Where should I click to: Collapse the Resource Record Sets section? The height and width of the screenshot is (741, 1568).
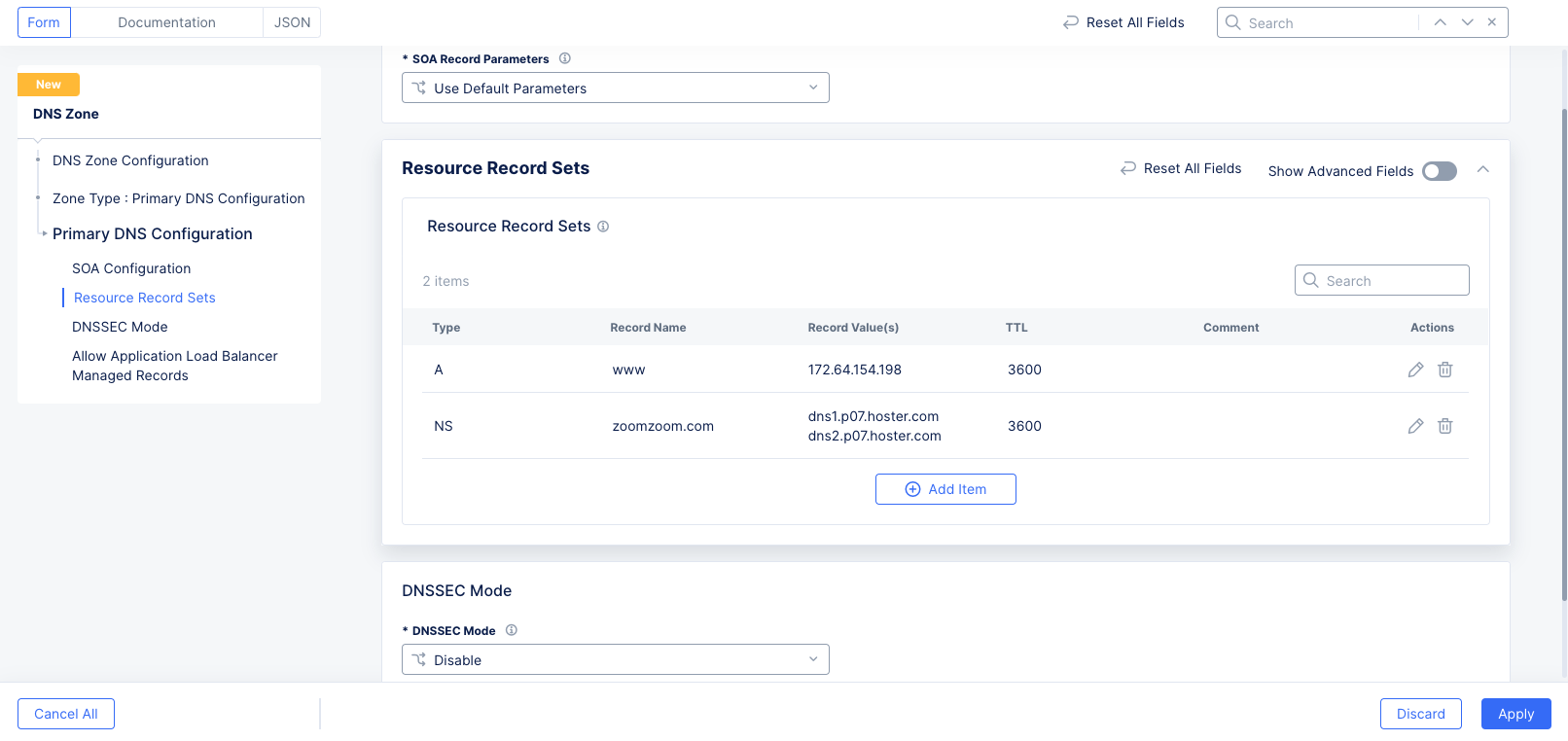1482,169
